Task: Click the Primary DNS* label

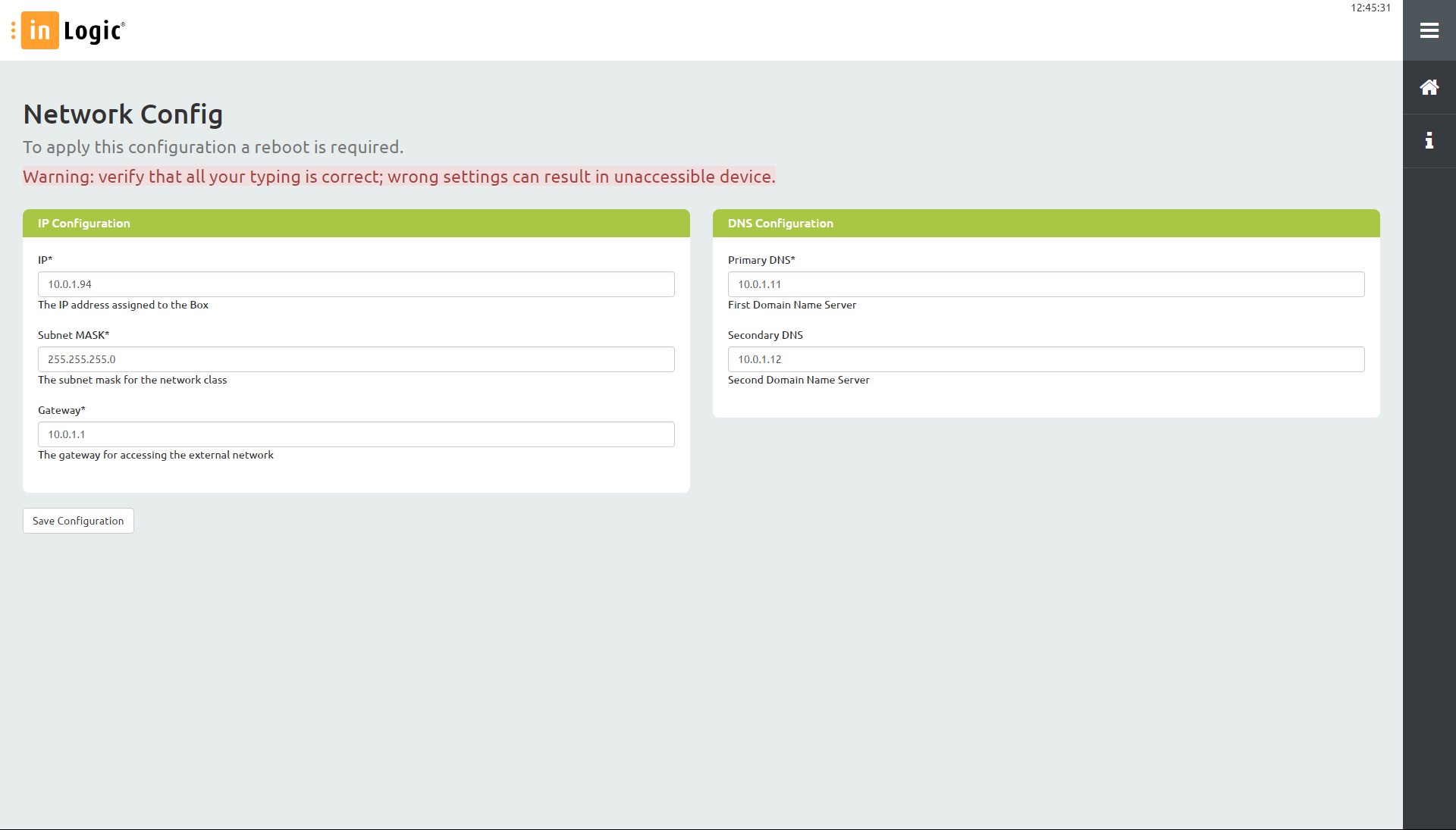Action: pos(761,260)
